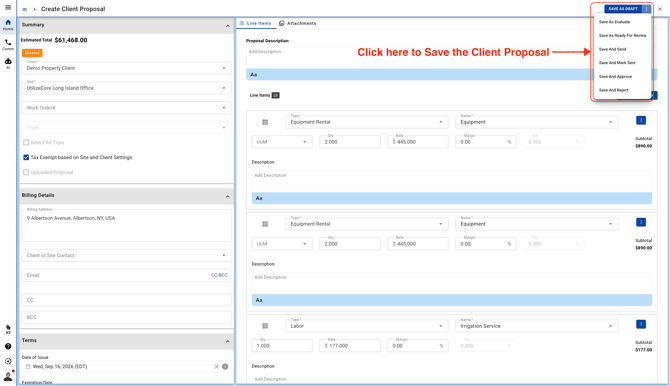
Task: Check the Select All Trips checkbox
Action: coord(26,142)
